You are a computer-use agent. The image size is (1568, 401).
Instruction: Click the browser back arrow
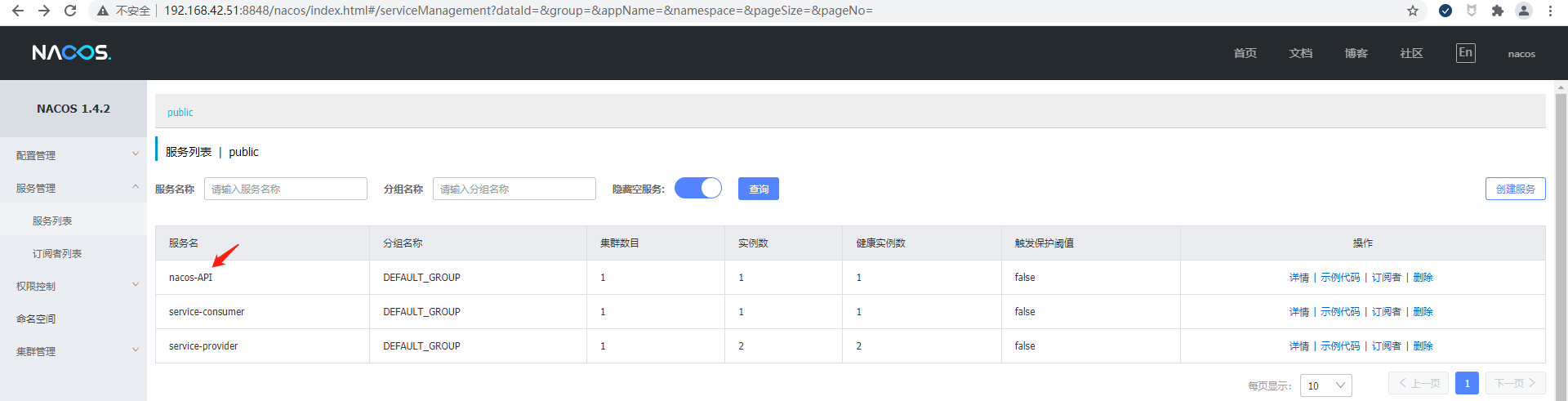18,11
